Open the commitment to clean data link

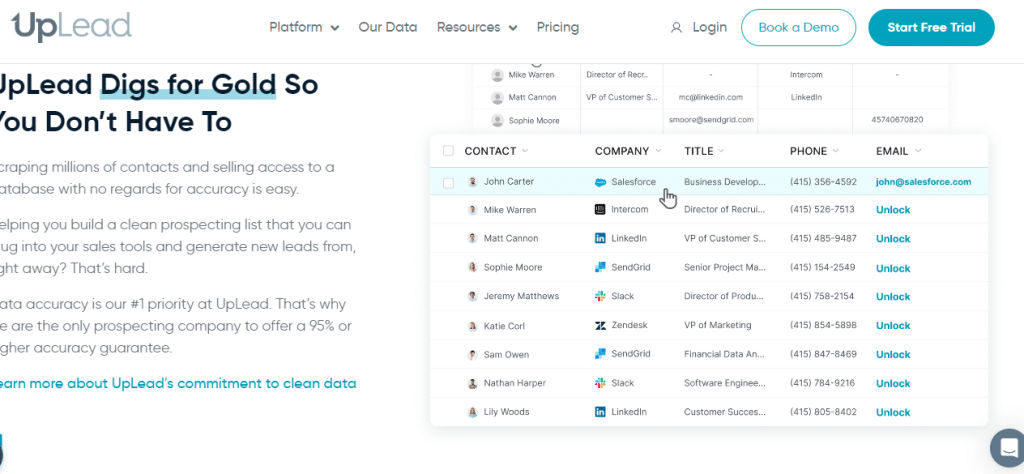(178, 383)
